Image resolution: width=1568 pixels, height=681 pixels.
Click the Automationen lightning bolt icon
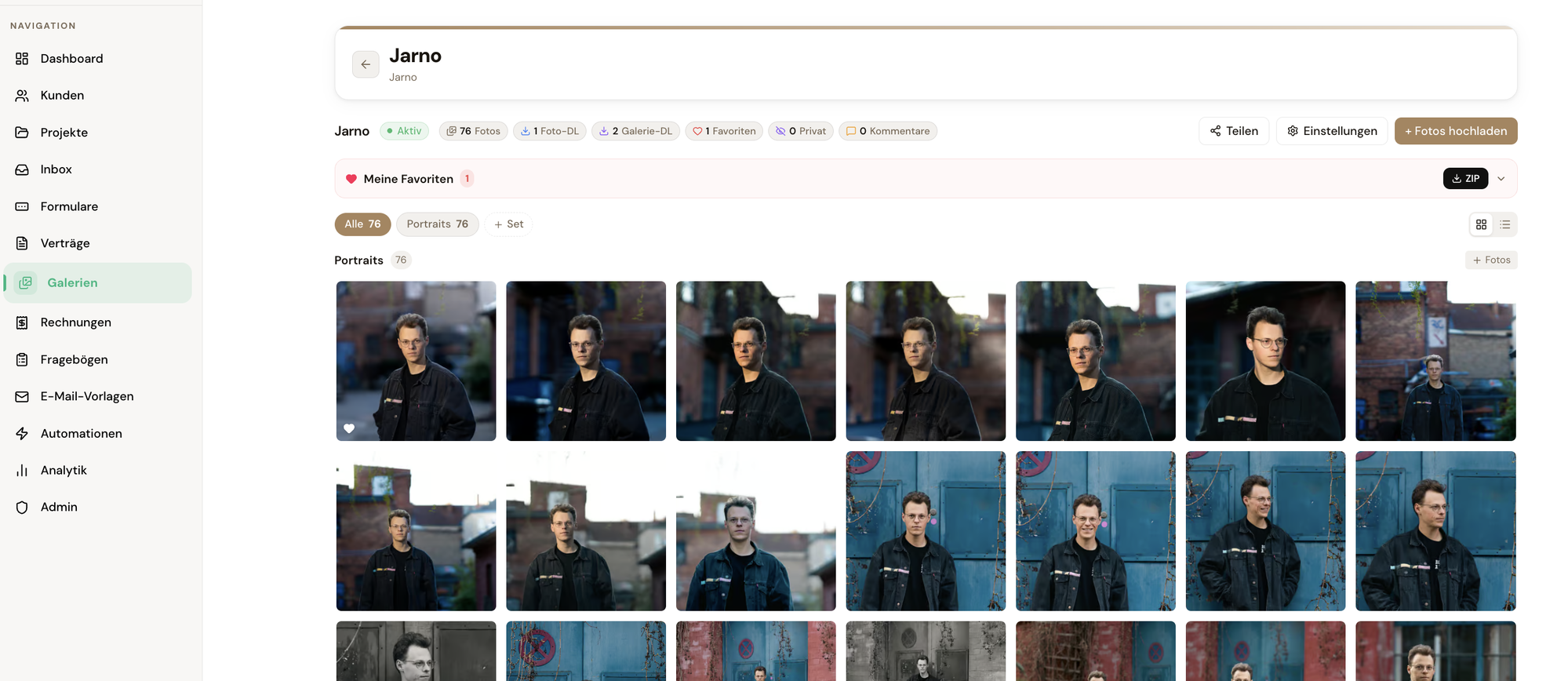point(22,433)
